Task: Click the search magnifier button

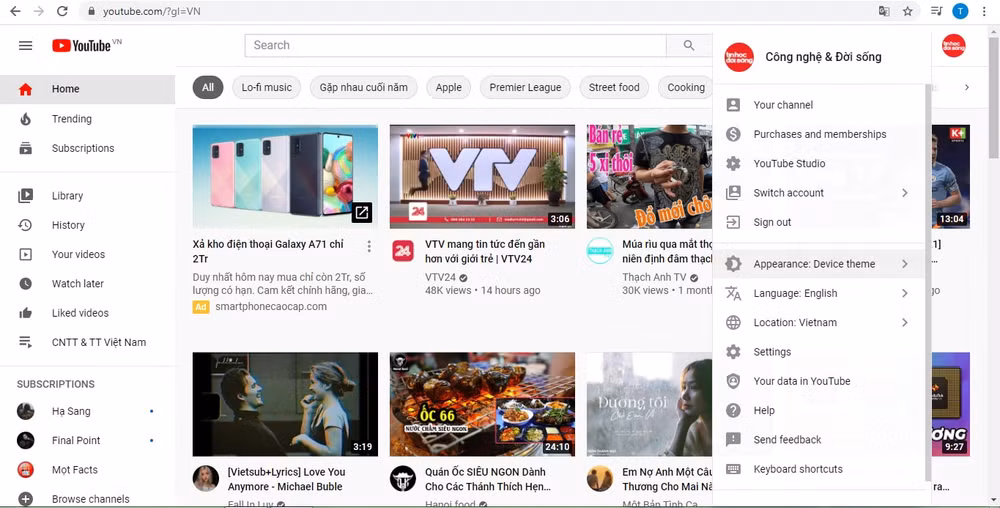Action: click(x=689, y=45)
